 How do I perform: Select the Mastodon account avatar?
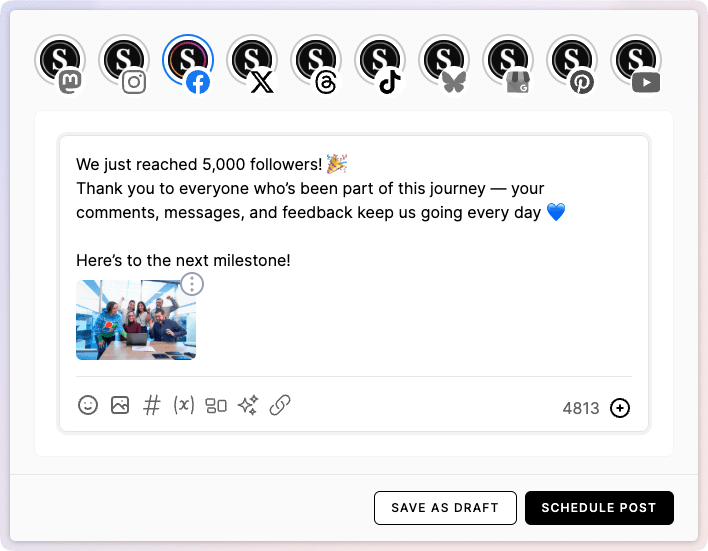(x=60, y=61)
